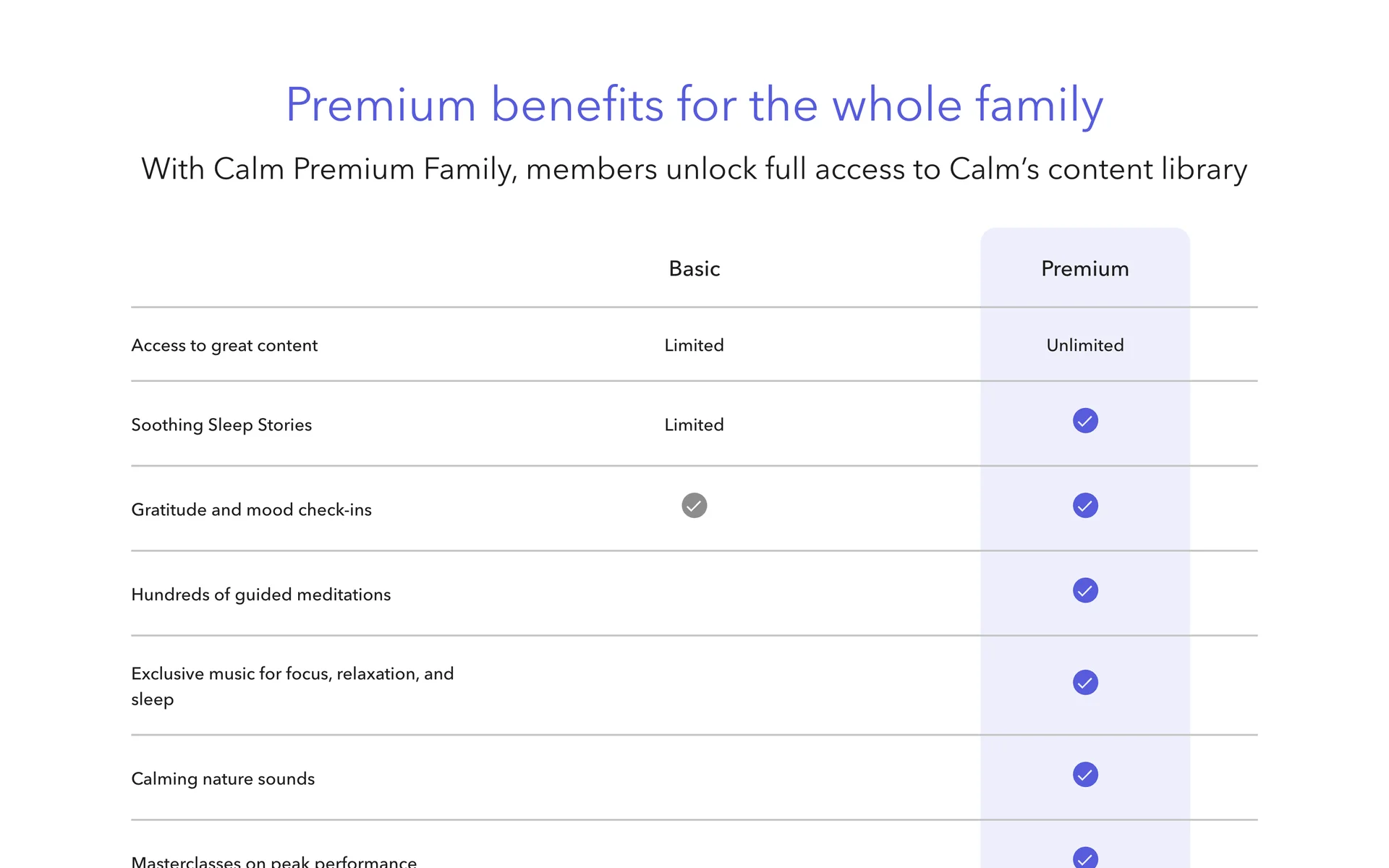Click the 'Unlimited' Premium content value
This screenshot has height=868, width=1389.
click(1084, 346)
